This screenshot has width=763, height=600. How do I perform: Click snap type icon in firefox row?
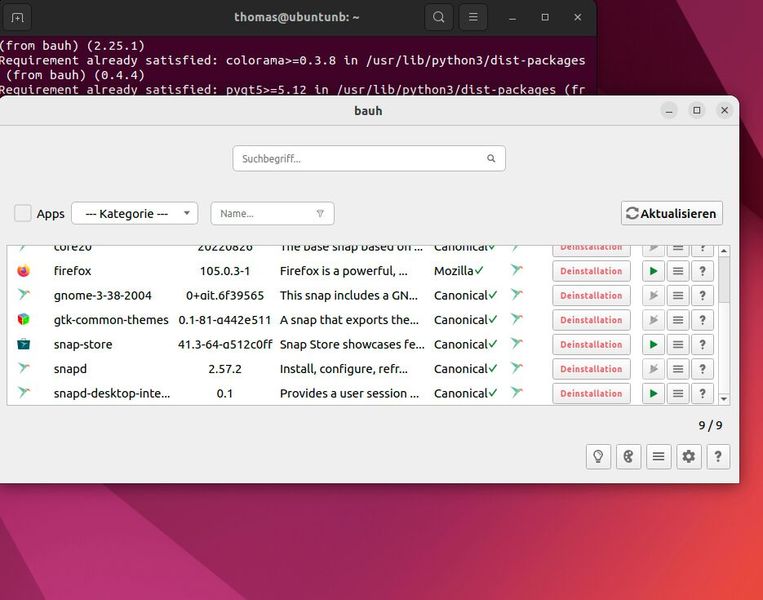pos(516,270)
